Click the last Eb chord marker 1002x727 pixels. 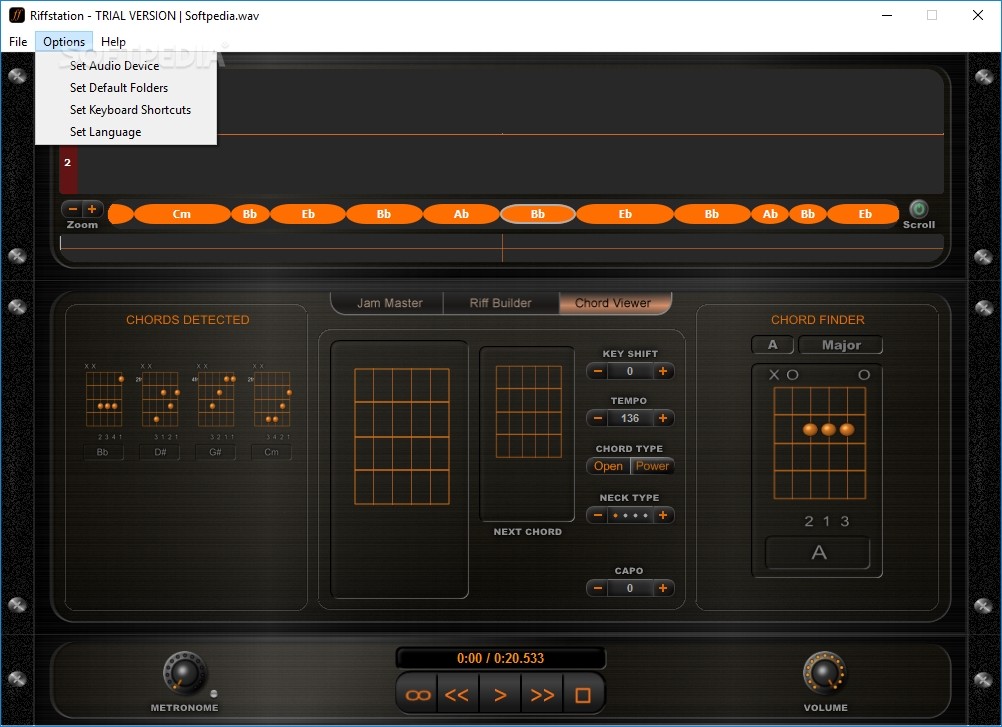[x=864, y=214]
